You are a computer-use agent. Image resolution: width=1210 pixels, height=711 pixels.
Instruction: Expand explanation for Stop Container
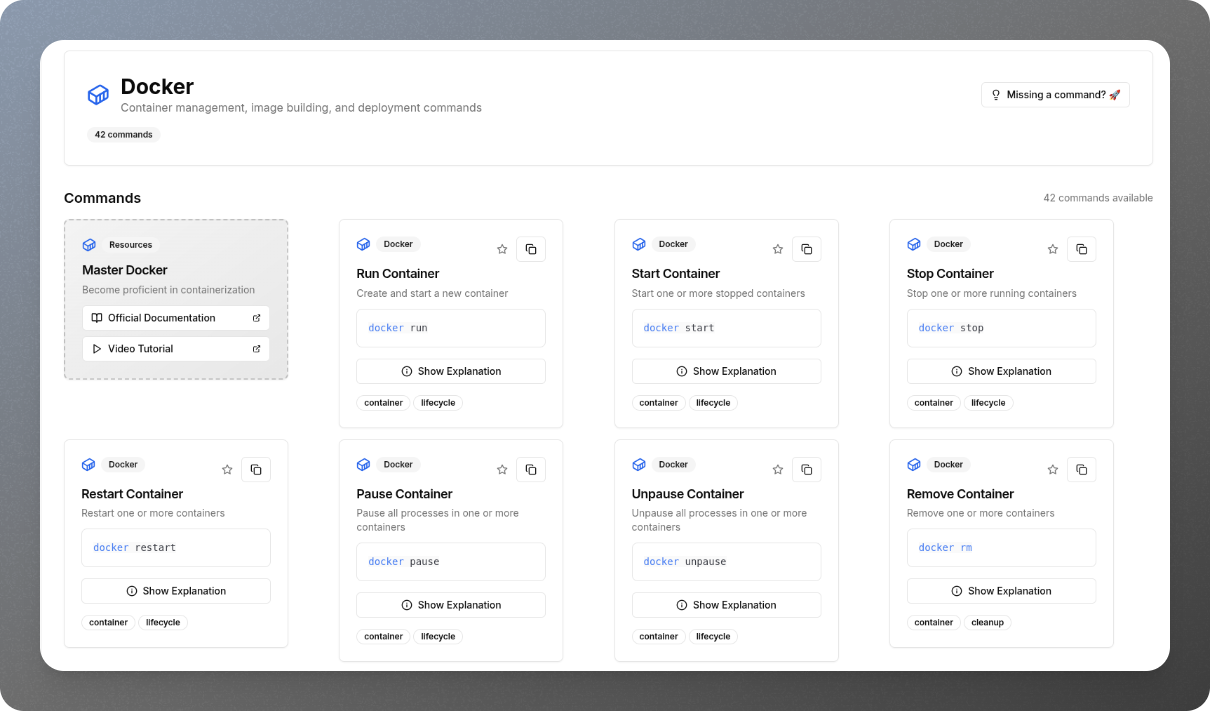tap(1001, 371)
